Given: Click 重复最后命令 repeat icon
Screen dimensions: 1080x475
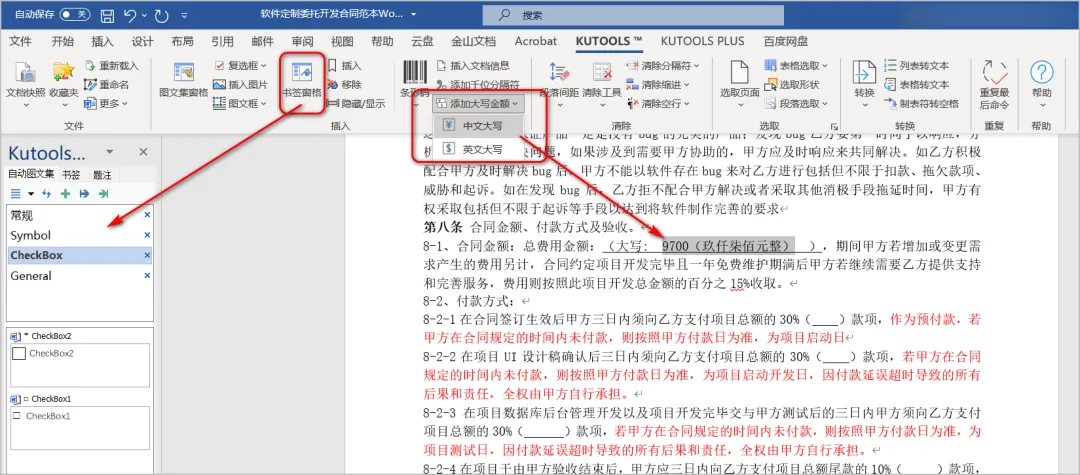Looking at the screenshot, I should click(994, 74).
